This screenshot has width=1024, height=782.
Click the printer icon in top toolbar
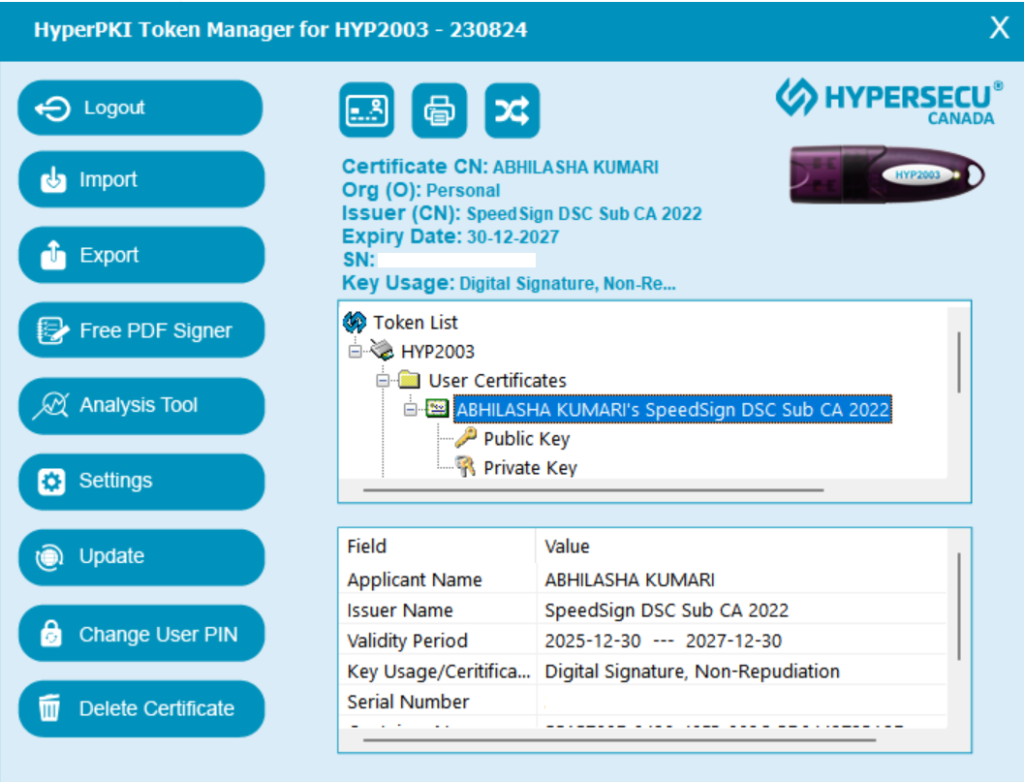439,111
